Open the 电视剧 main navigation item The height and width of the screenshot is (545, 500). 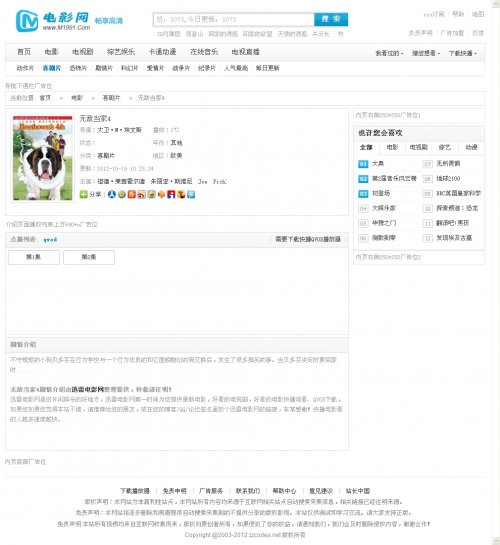tap(83, 52)
